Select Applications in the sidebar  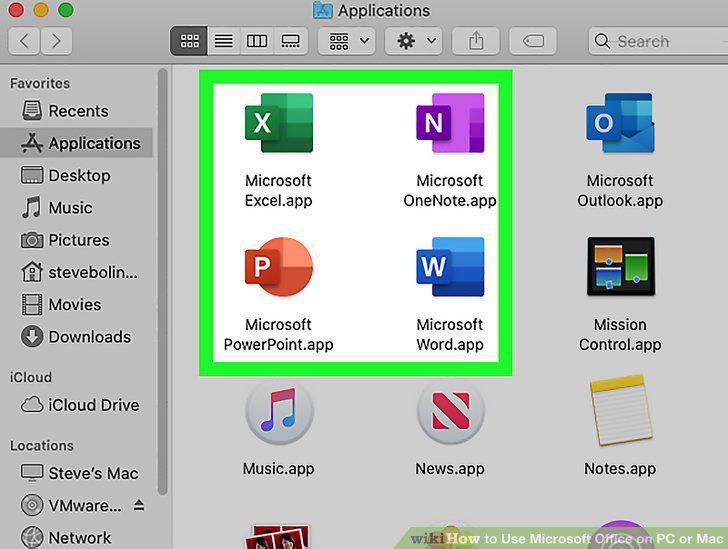[x=77, y=143]
